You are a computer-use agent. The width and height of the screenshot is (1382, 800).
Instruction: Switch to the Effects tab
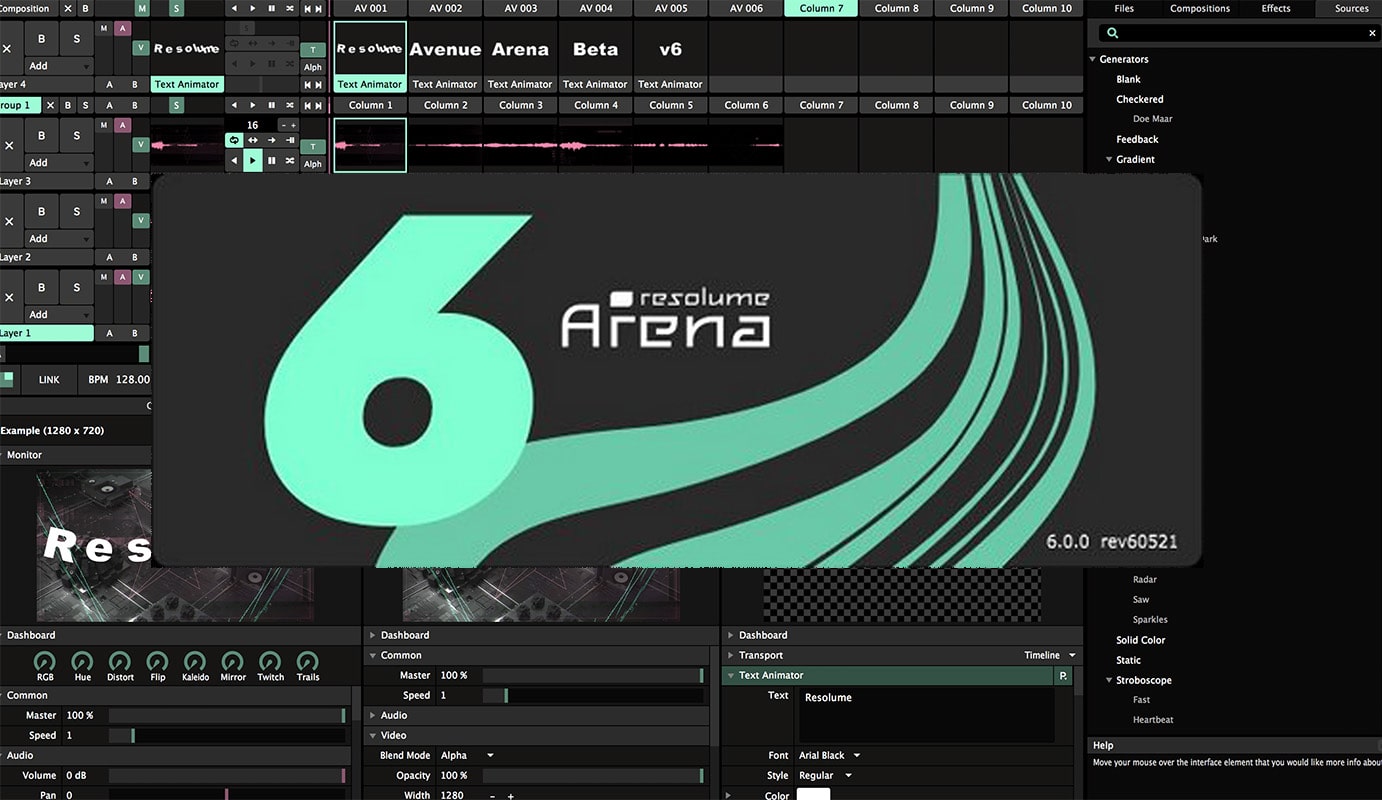pyautogui.click(x=1276, y=9)
